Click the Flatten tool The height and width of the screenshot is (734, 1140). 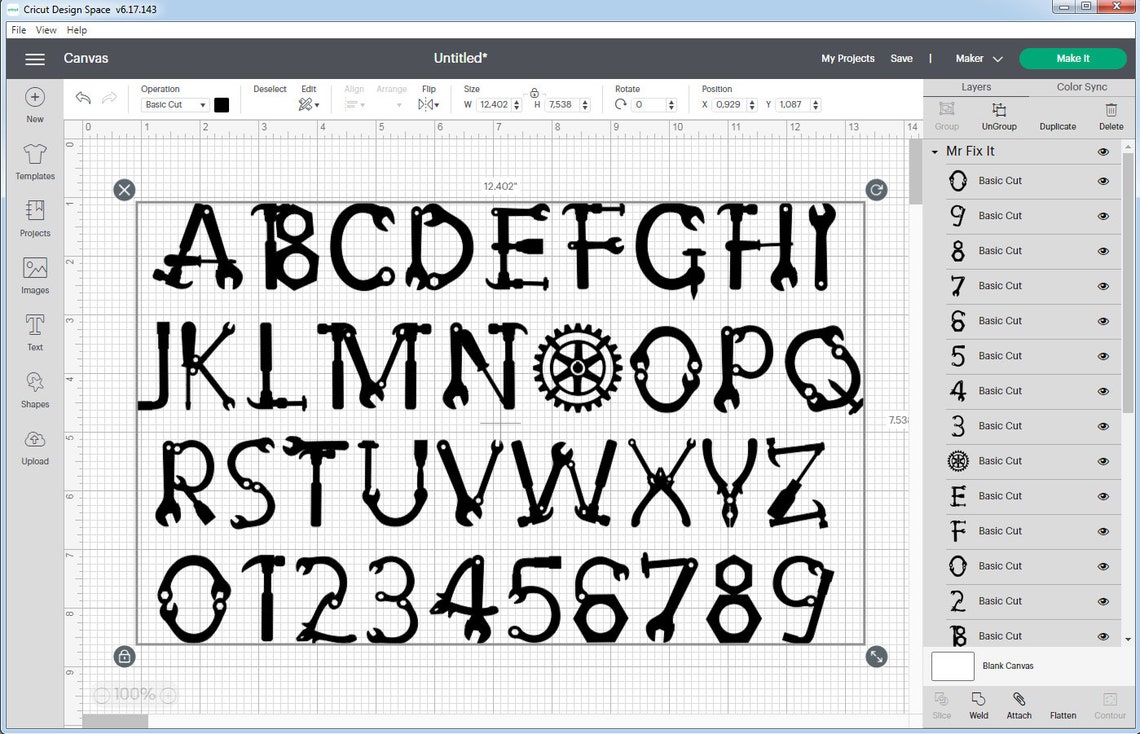[1062, 704]
